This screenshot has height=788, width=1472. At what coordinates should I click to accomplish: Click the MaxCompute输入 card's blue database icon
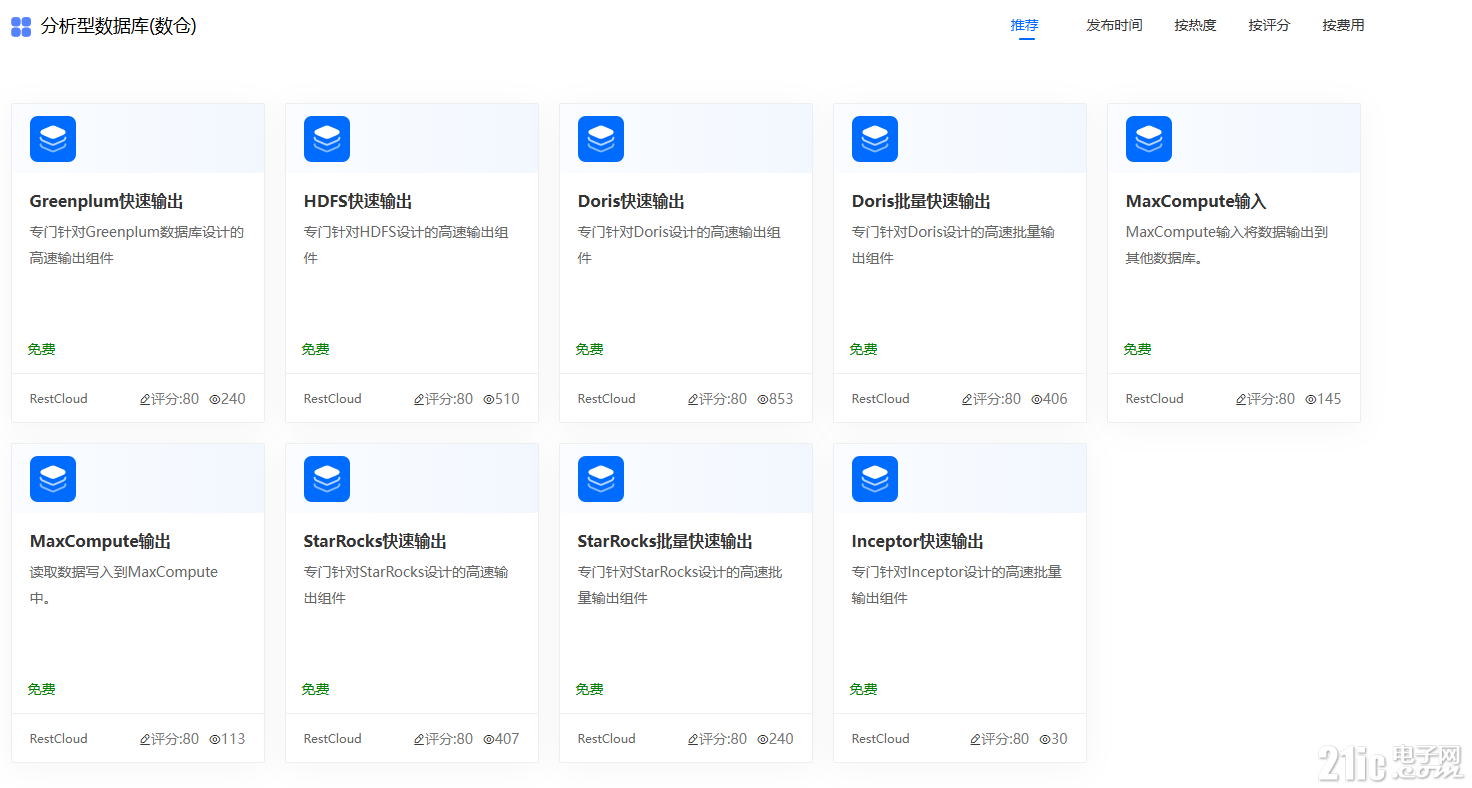click(1149, 139)
